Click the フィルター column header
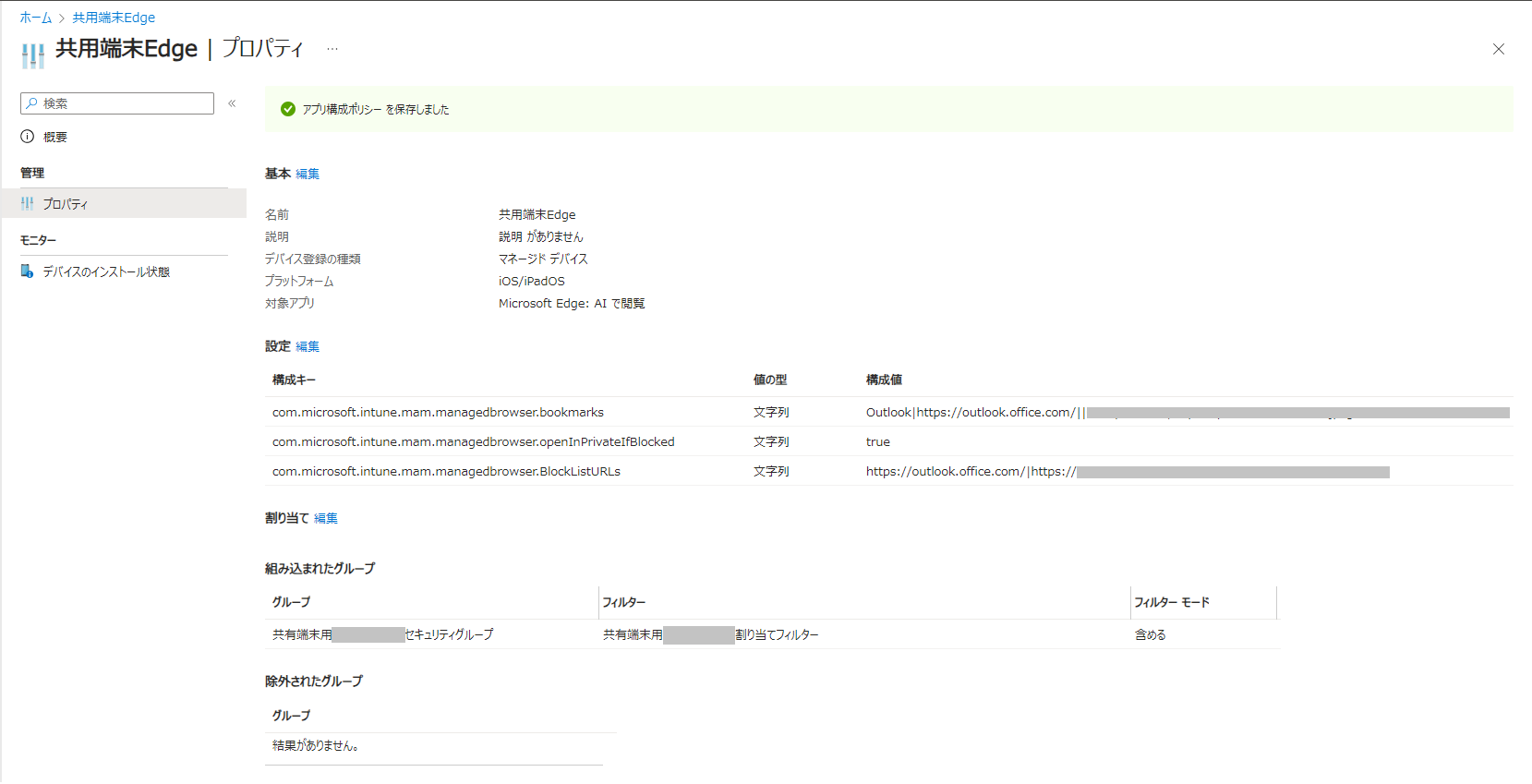Image resolution: width=1532 pixels, height=784 pixels. click(x=624, y=602)
